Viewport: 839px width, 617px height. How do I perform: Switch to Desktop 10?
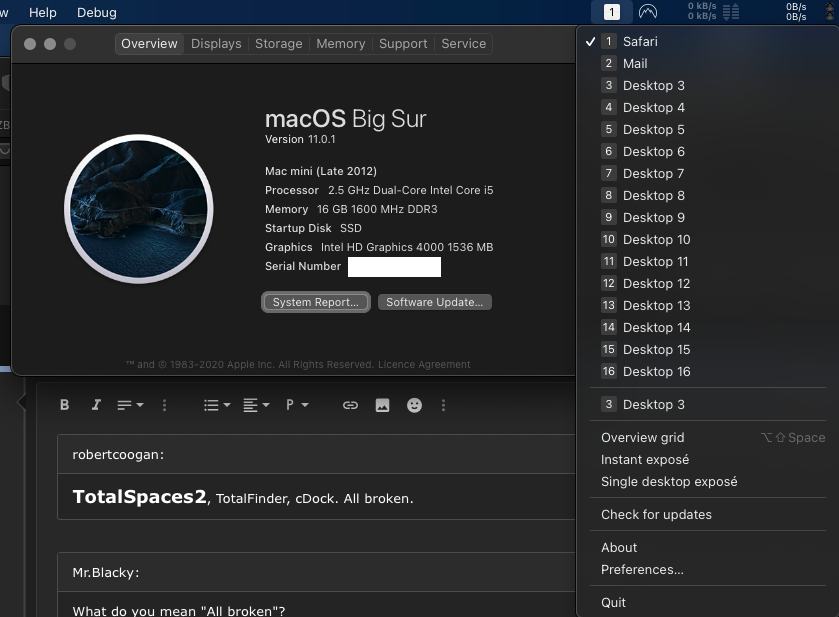[707, 239]
